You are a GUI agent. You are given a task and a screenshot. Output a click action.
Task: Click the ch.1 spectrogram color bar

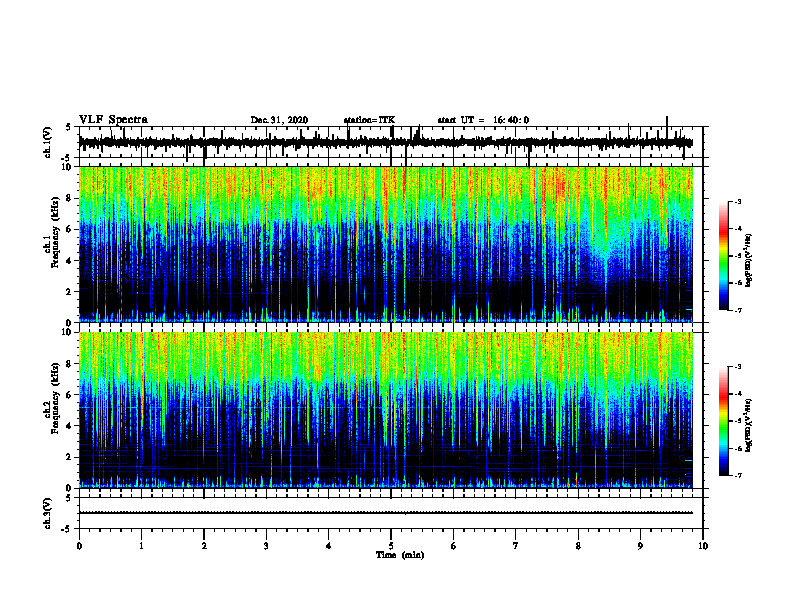tap(724, 256)
